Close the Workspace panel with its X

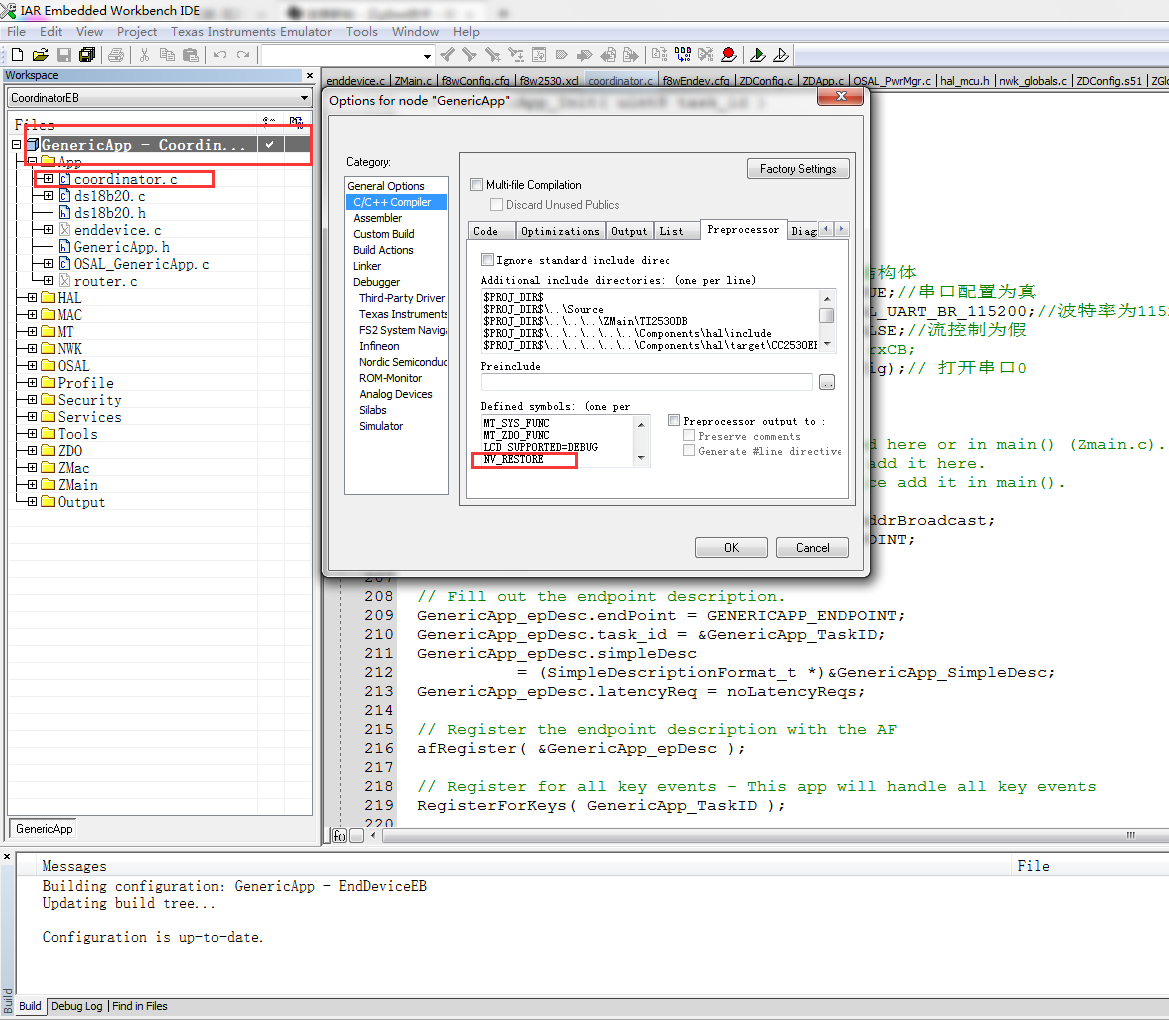click(x=310, y=75)
